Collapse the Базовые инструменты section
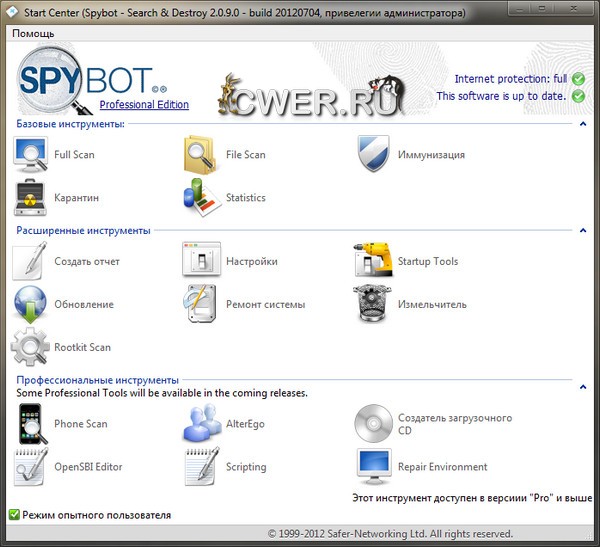The image size is (600, 547). (x=583, y=124)
